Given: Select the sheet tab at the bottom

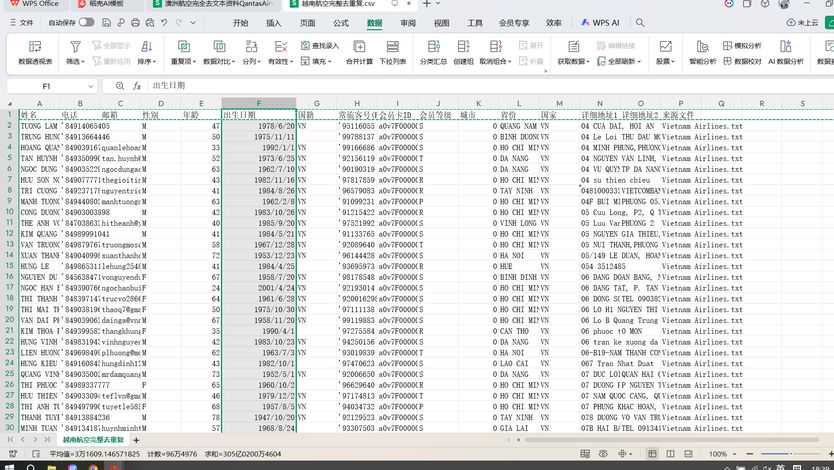Looking at the screenshot, I should [93, 440].
